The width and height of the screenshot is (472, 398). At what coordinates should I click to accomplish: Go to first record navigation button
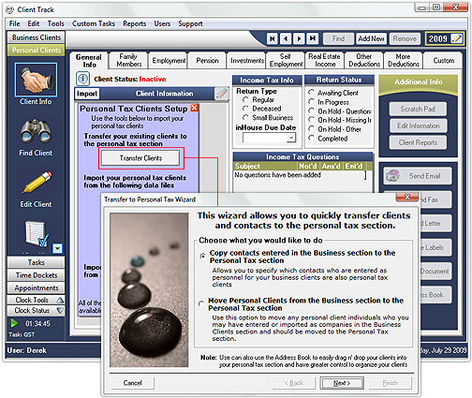point(272,39)
